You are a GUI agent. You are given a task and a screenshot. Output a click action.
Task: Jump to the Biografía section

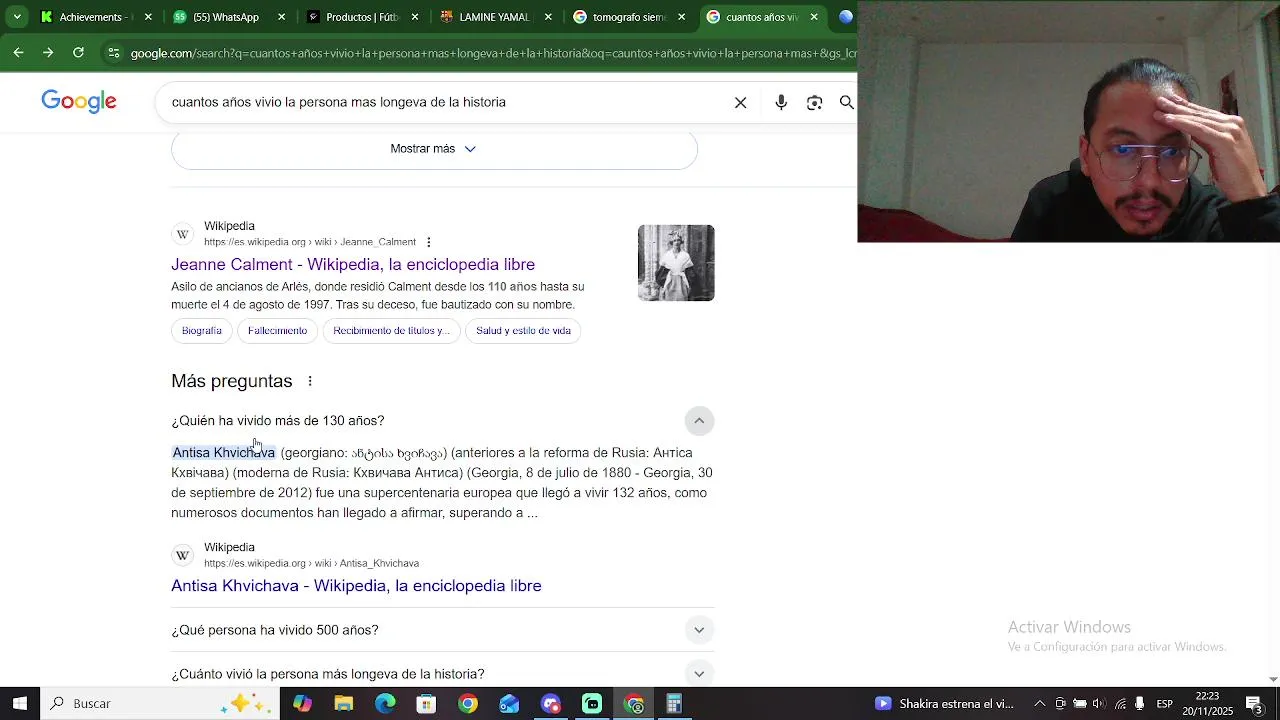pos(202,331)
